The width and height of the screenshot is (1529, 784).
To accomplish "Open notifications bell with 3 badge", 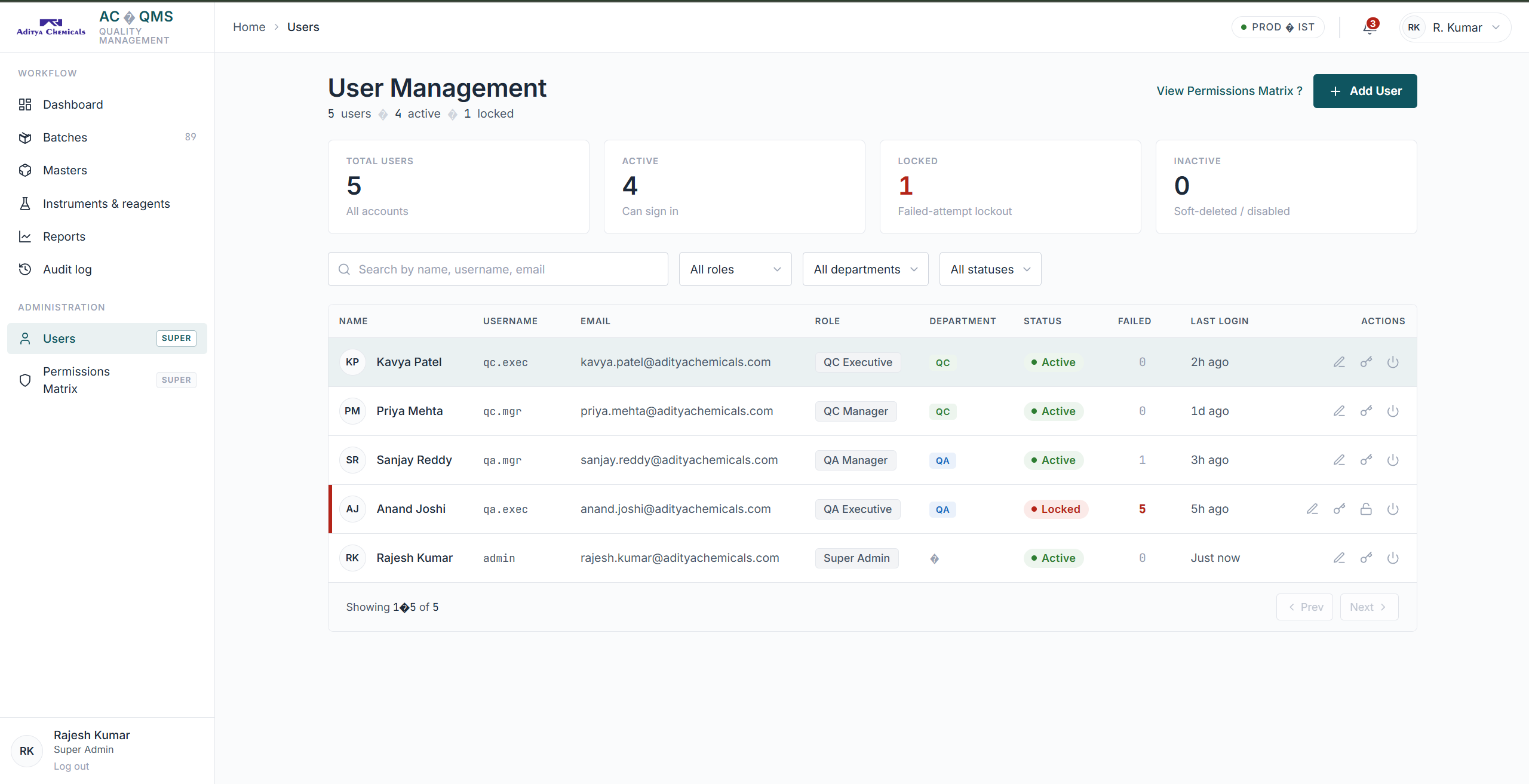I will coord(1370,27).
